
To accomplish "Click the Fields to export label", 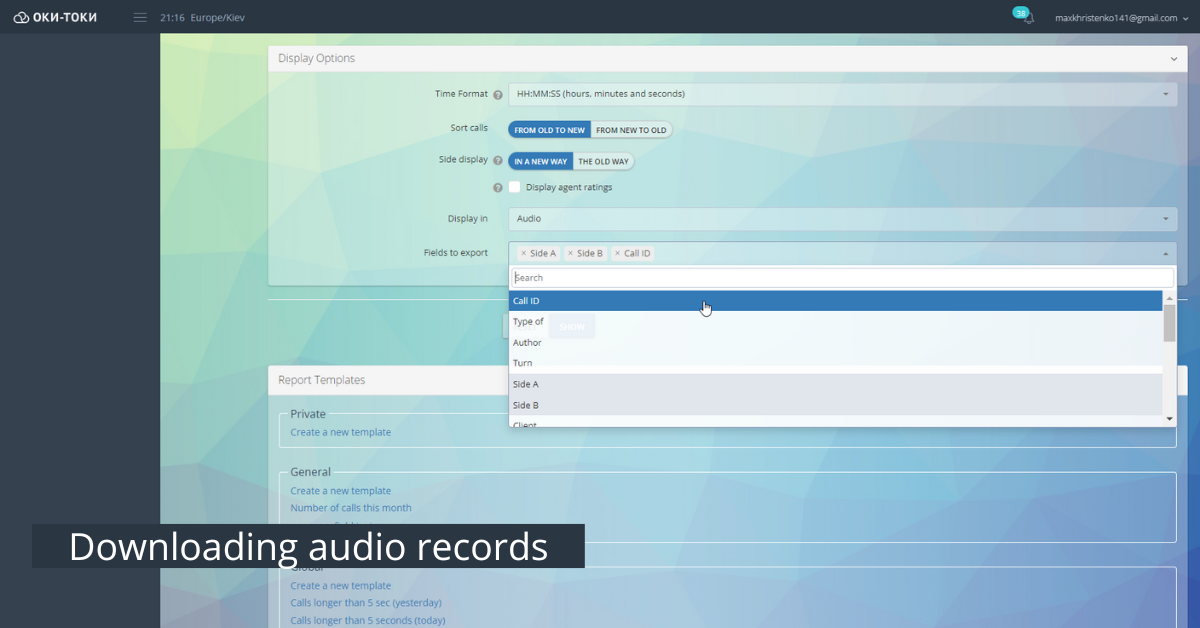I will (456, 253).
